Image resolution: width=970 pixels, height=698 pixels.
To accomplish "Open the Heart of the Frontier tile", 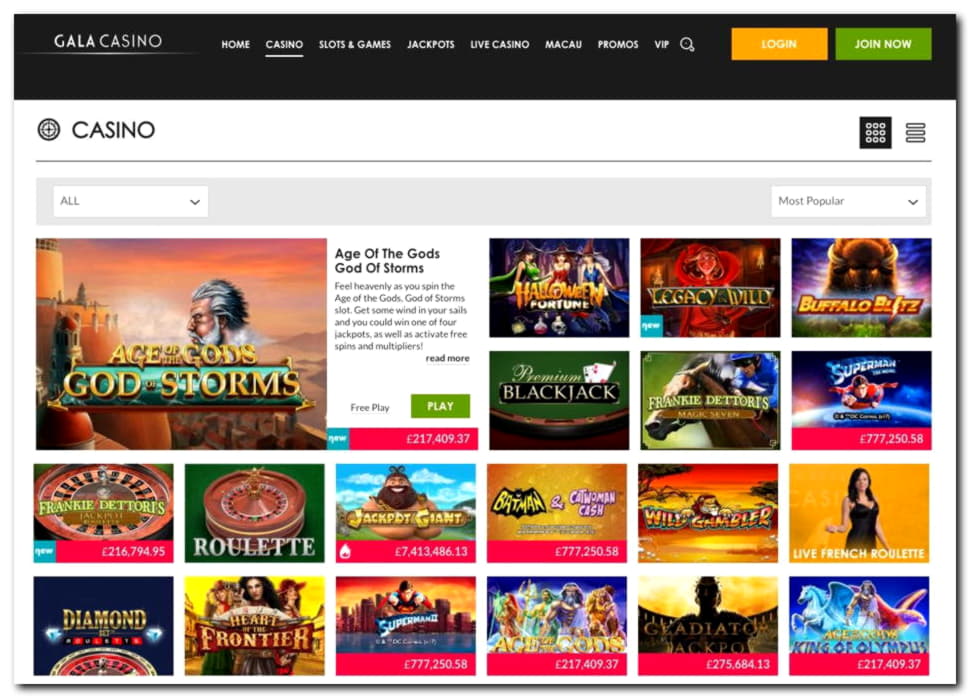I will (254, 626).
